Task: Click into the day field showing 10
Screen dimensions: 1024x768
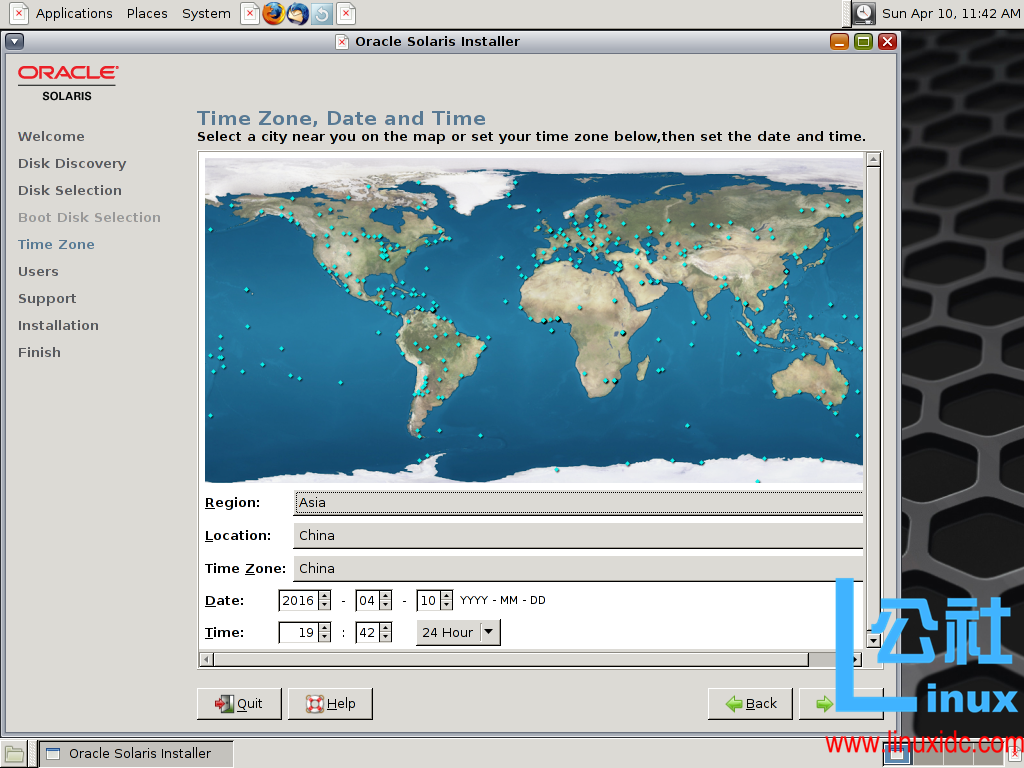Action: [428, 600]
